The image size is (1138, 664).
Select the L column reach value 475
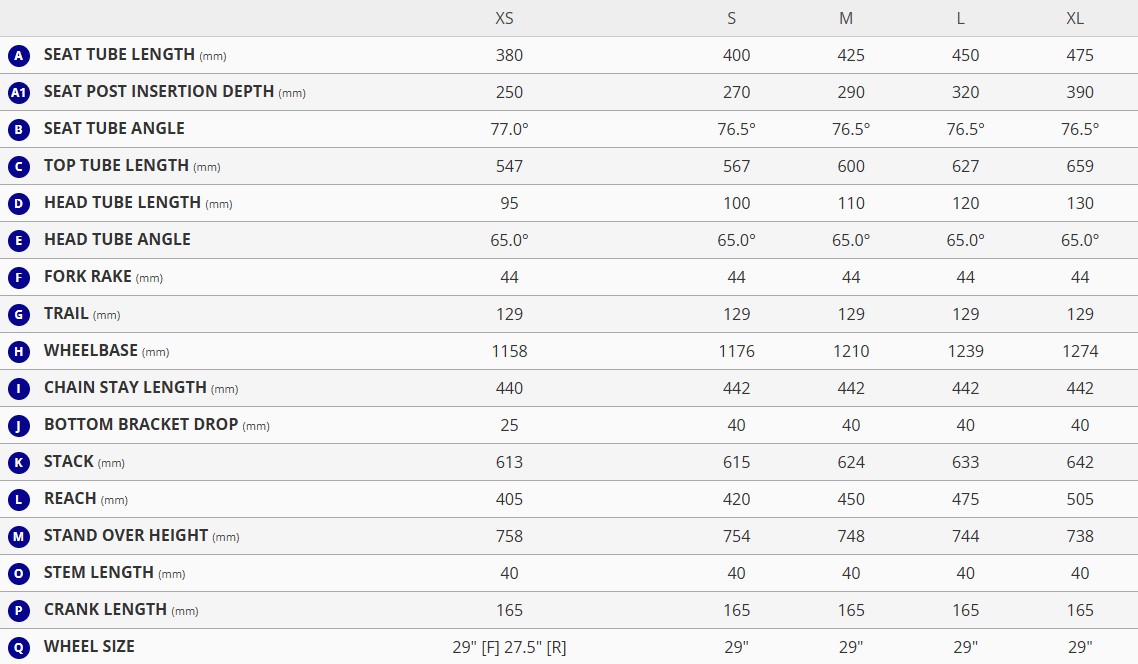pyautogui.click(x=965, y=499)
